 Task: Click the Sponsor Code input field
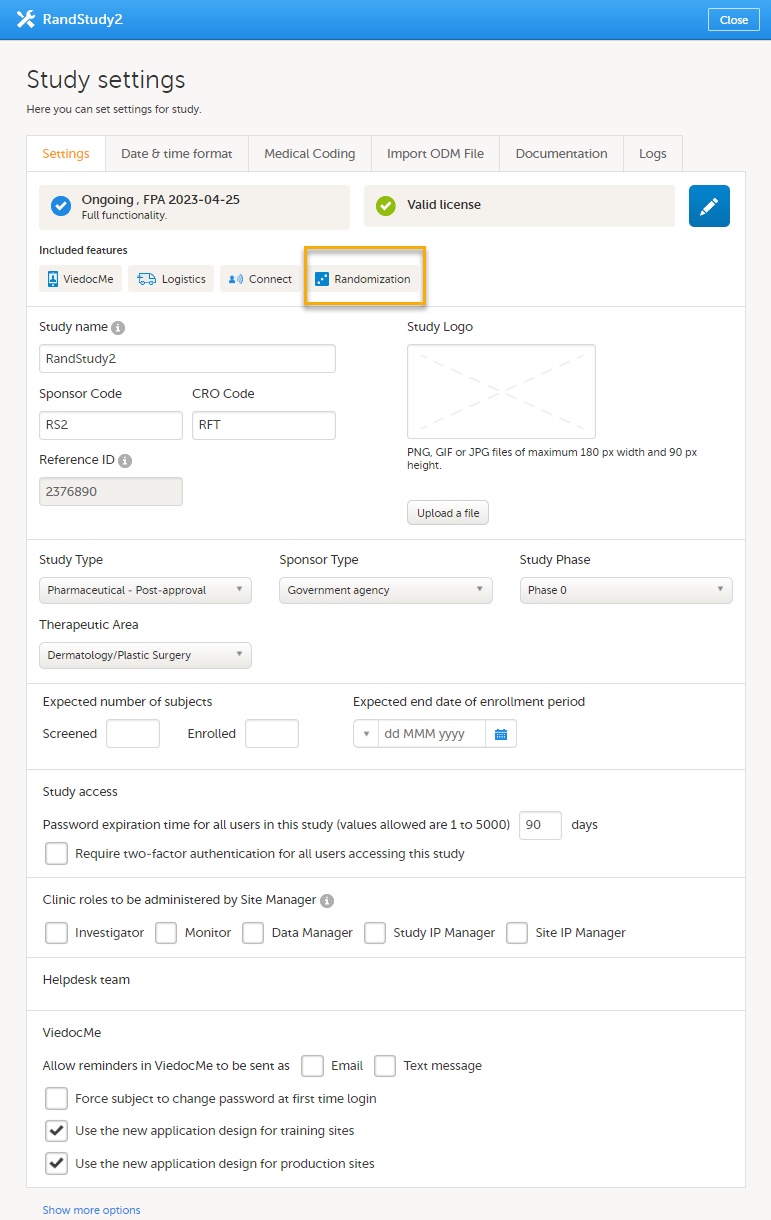pyautogui.click(x=110, y=425)
